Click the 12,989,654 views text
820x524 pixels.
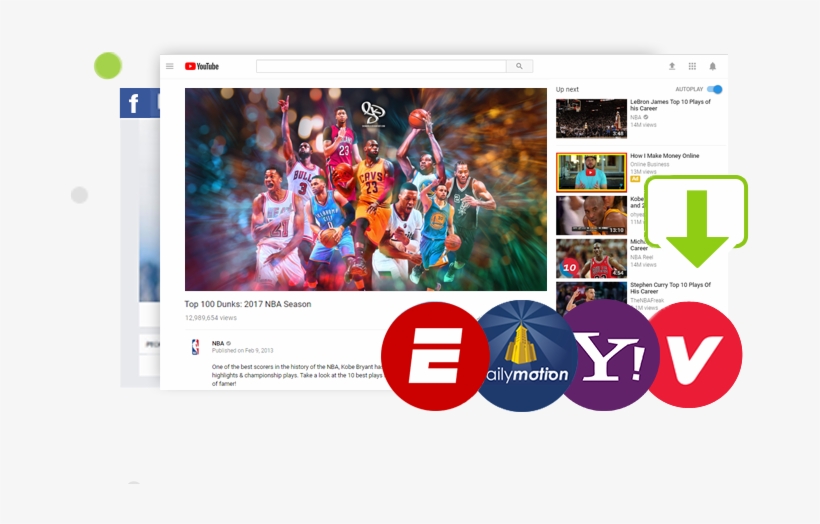click(x=211, y=318)
